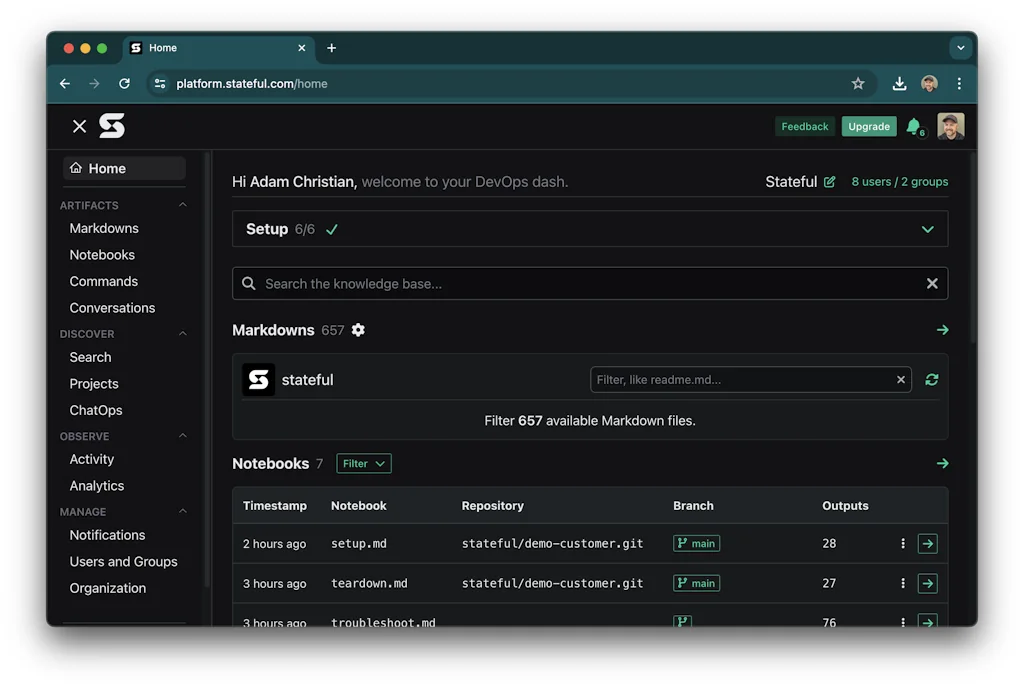Select Analytics in the sidebar

pyautogui.click(x=96, y=485)
